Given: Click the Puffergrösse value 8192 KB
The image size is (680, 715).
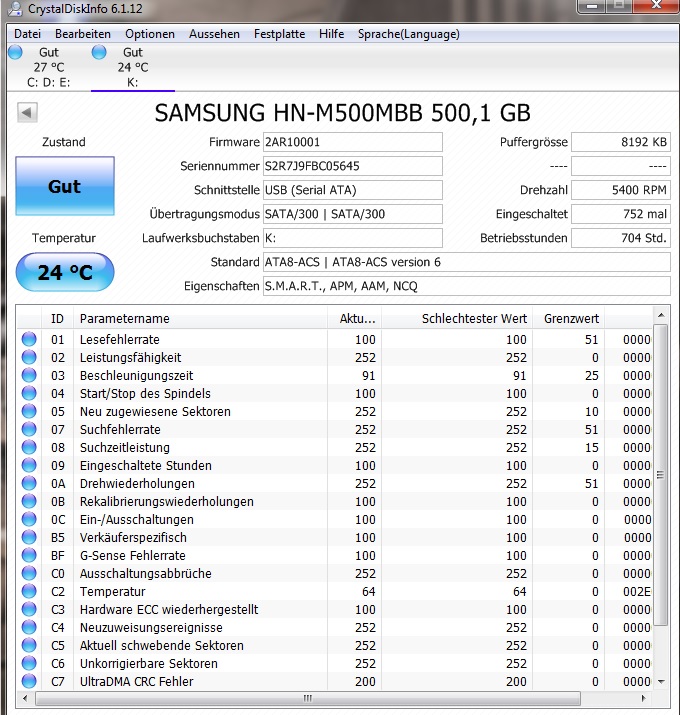Looking at the screenshot, I should pyautogui.click(x=621, y=142).
